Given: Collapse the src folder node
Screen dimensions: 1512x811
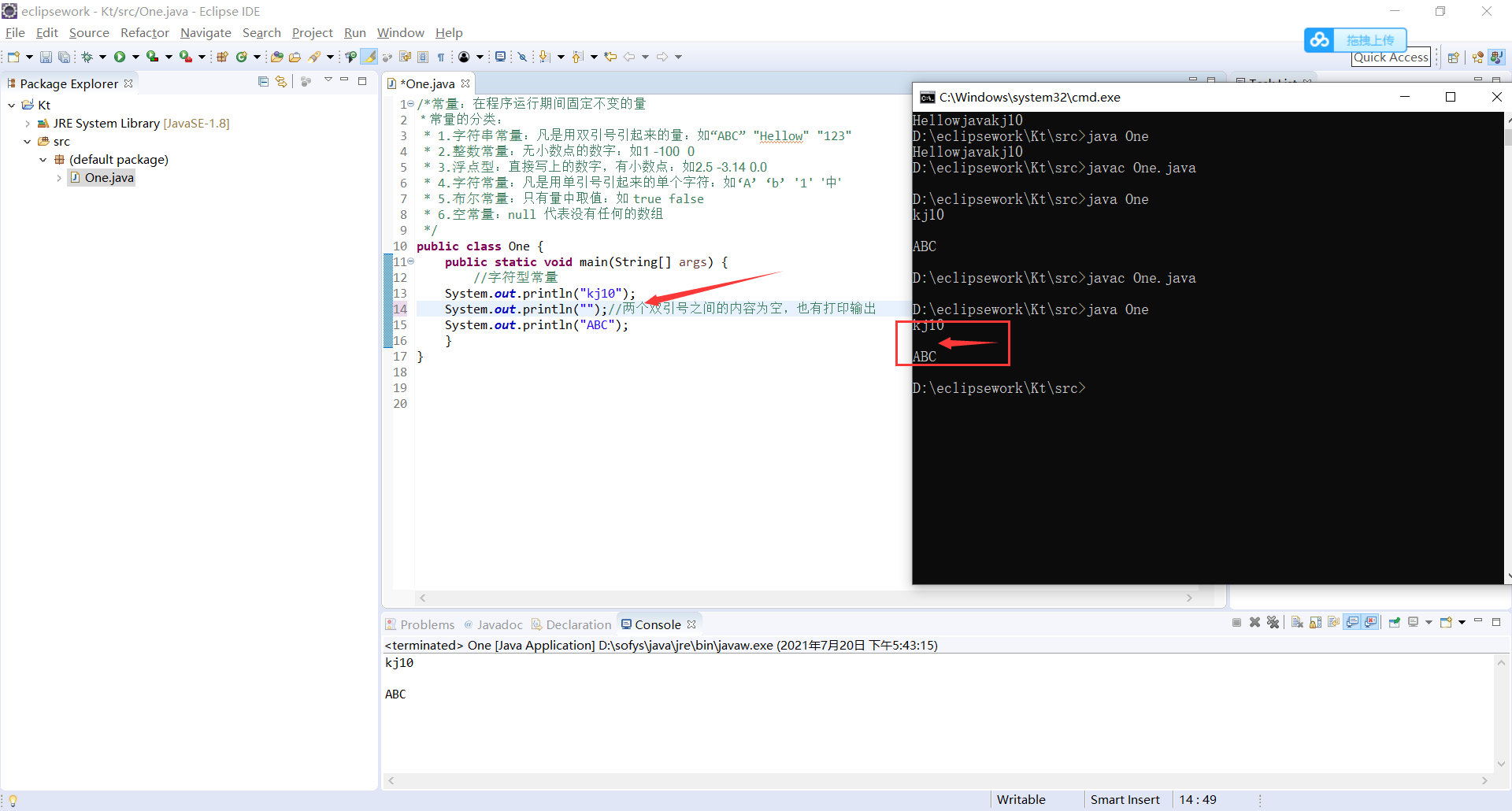Looking at the screenshot, I should (x=28, y=141).
